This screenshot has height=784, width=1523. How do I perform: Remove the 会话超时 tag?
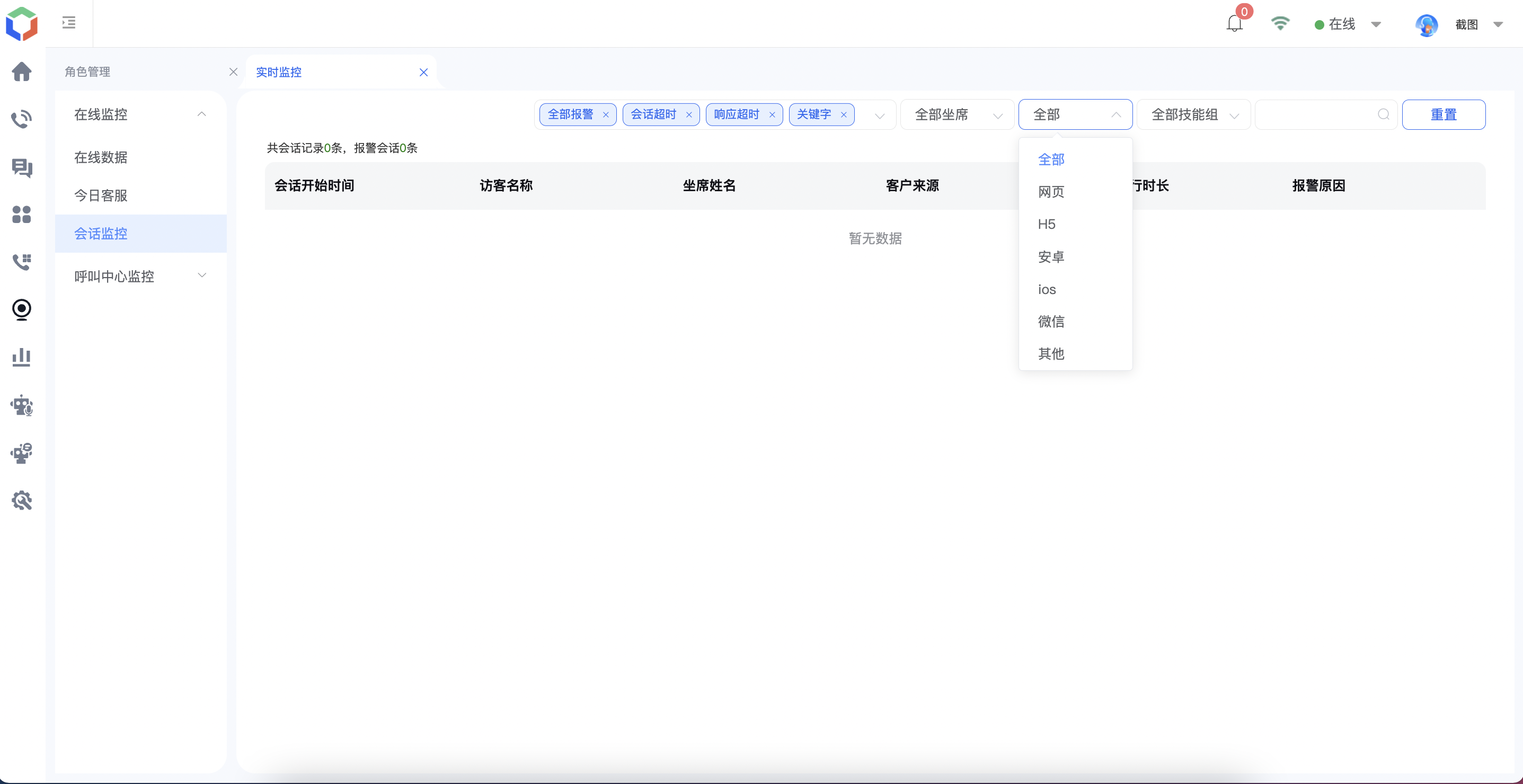point(689,114)
